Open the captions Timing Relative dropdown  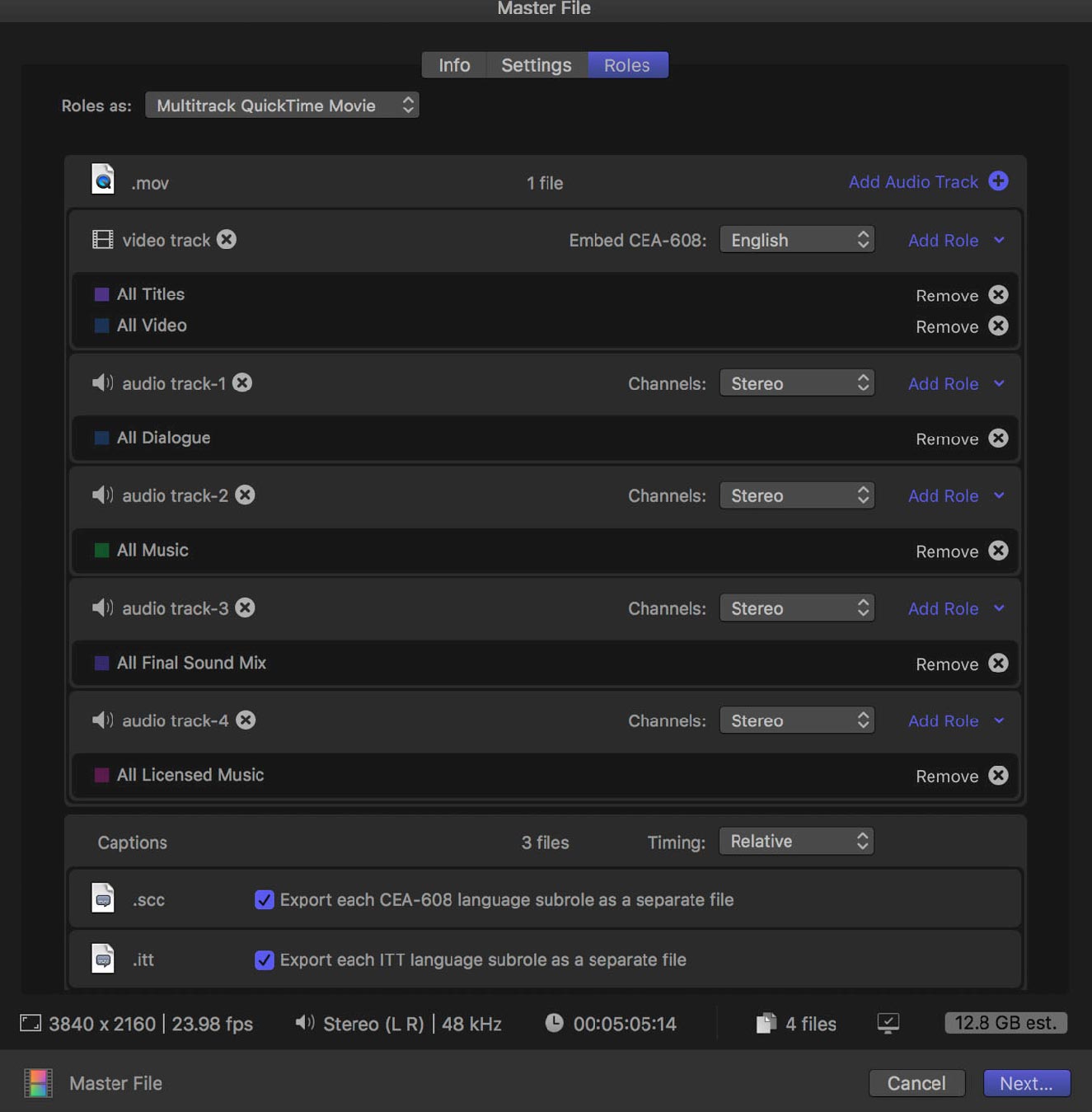(x=796, y=841)
